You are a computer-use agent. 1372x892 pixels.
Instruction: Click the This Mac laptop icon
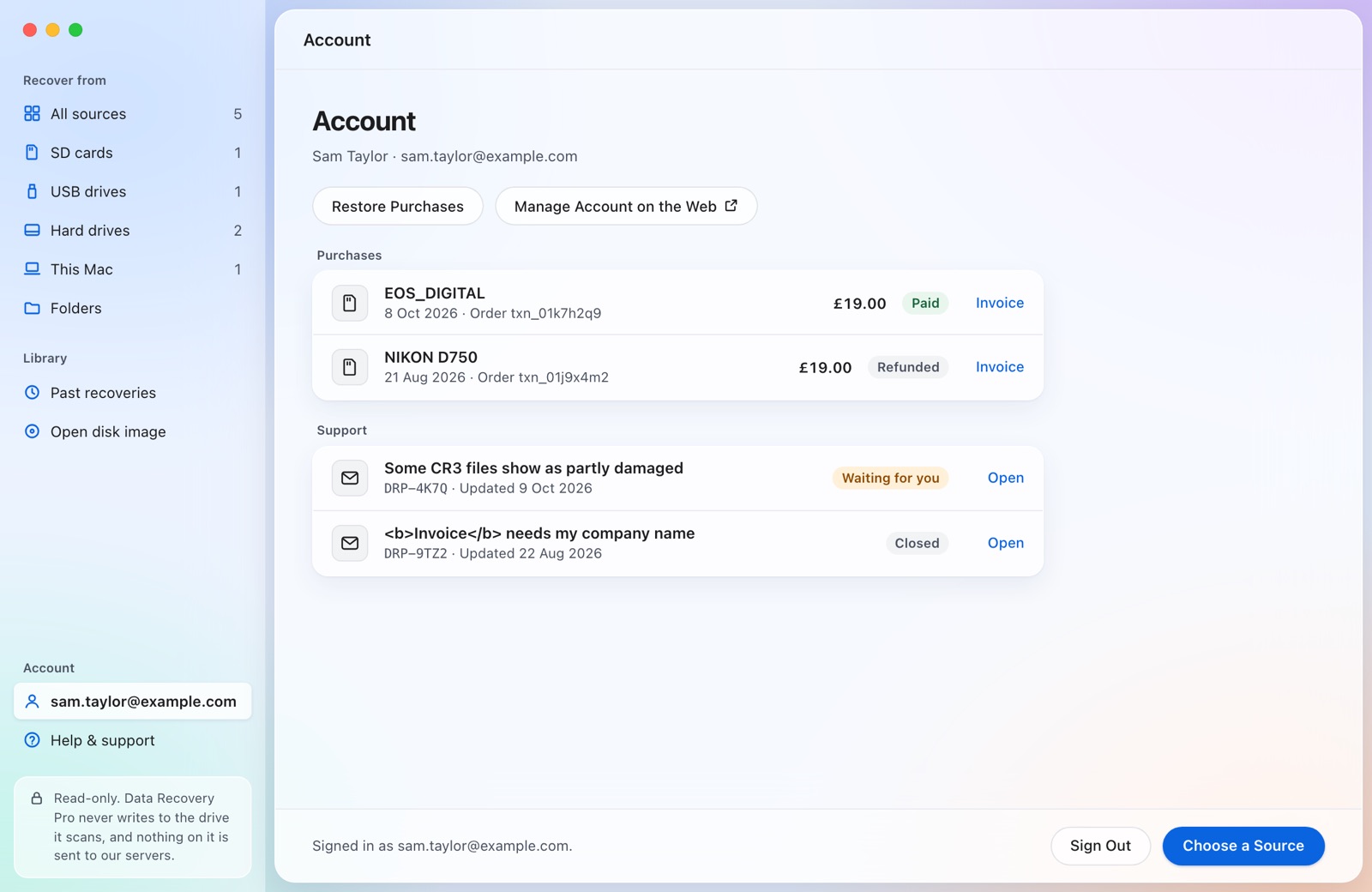32,269
